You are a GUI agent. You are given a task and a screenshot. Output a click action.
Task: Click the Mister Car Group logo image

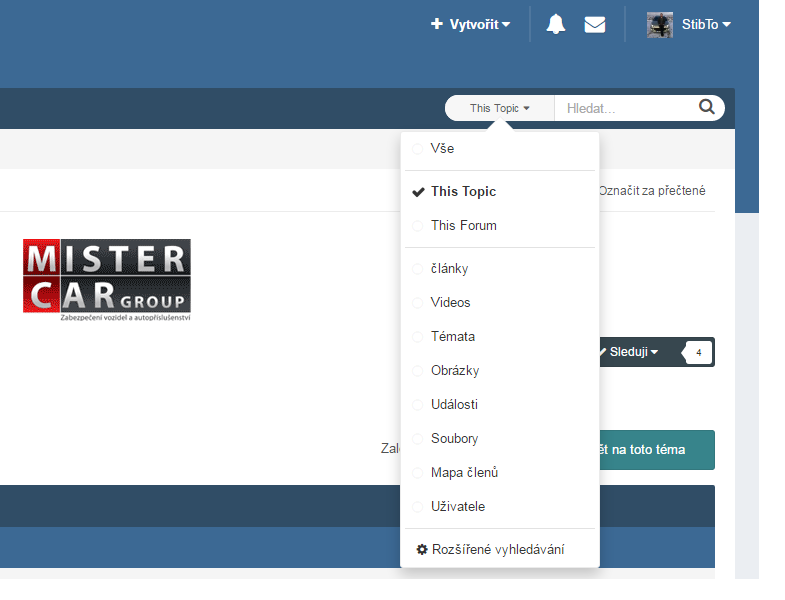click(x=107, y=280)
